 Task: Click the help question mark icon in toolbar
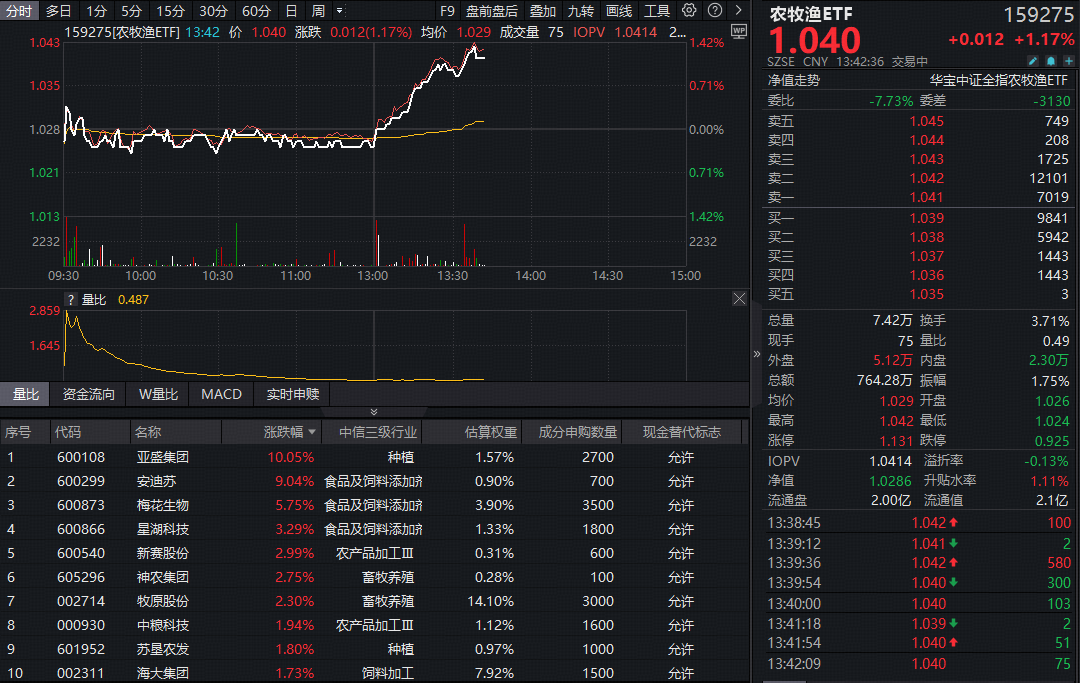point(715,10)
